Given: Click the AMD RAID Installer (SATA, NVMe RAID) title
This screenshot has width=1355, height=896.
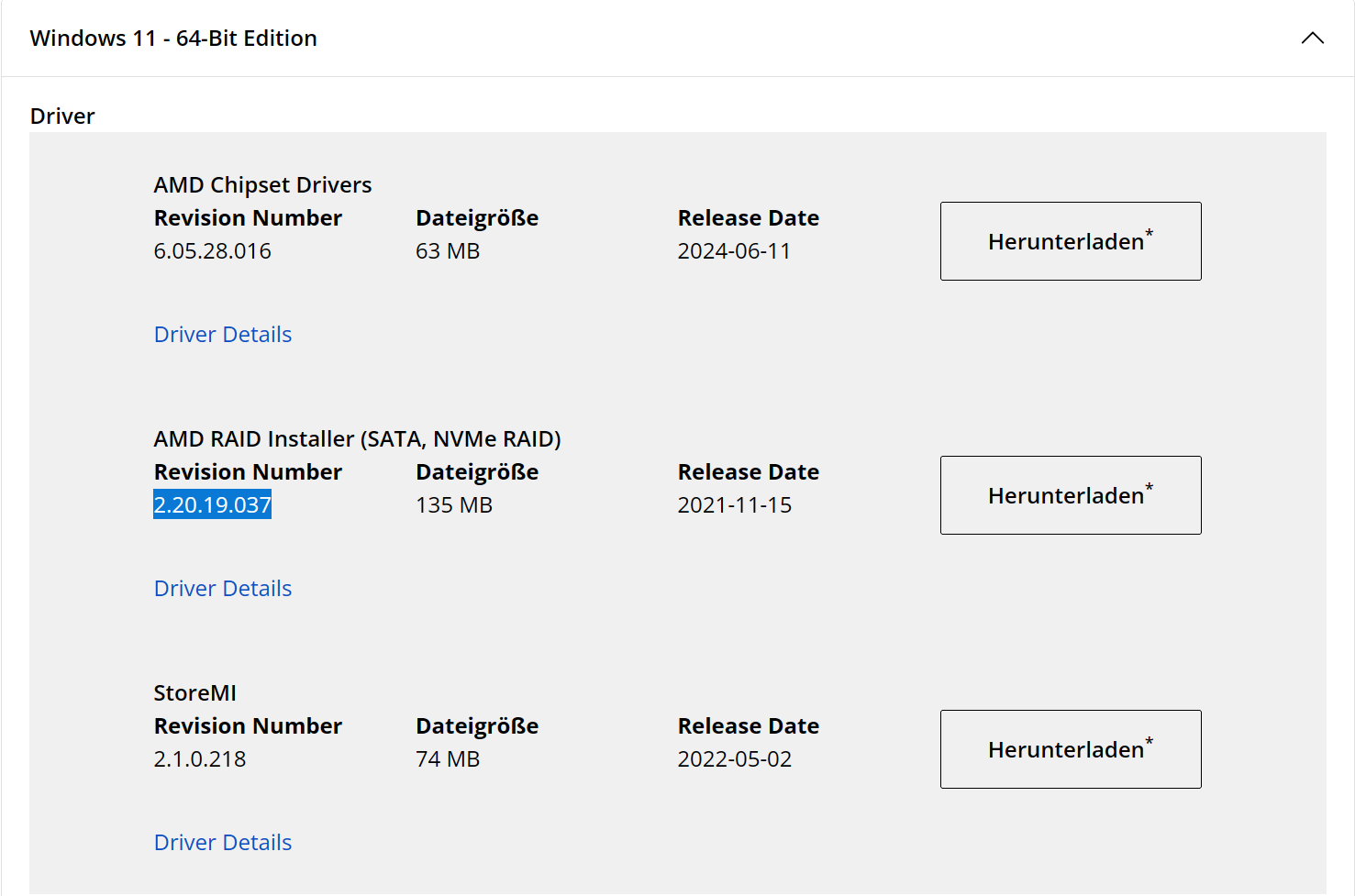Looking at the screenshot, I should [x=357, y=439].
